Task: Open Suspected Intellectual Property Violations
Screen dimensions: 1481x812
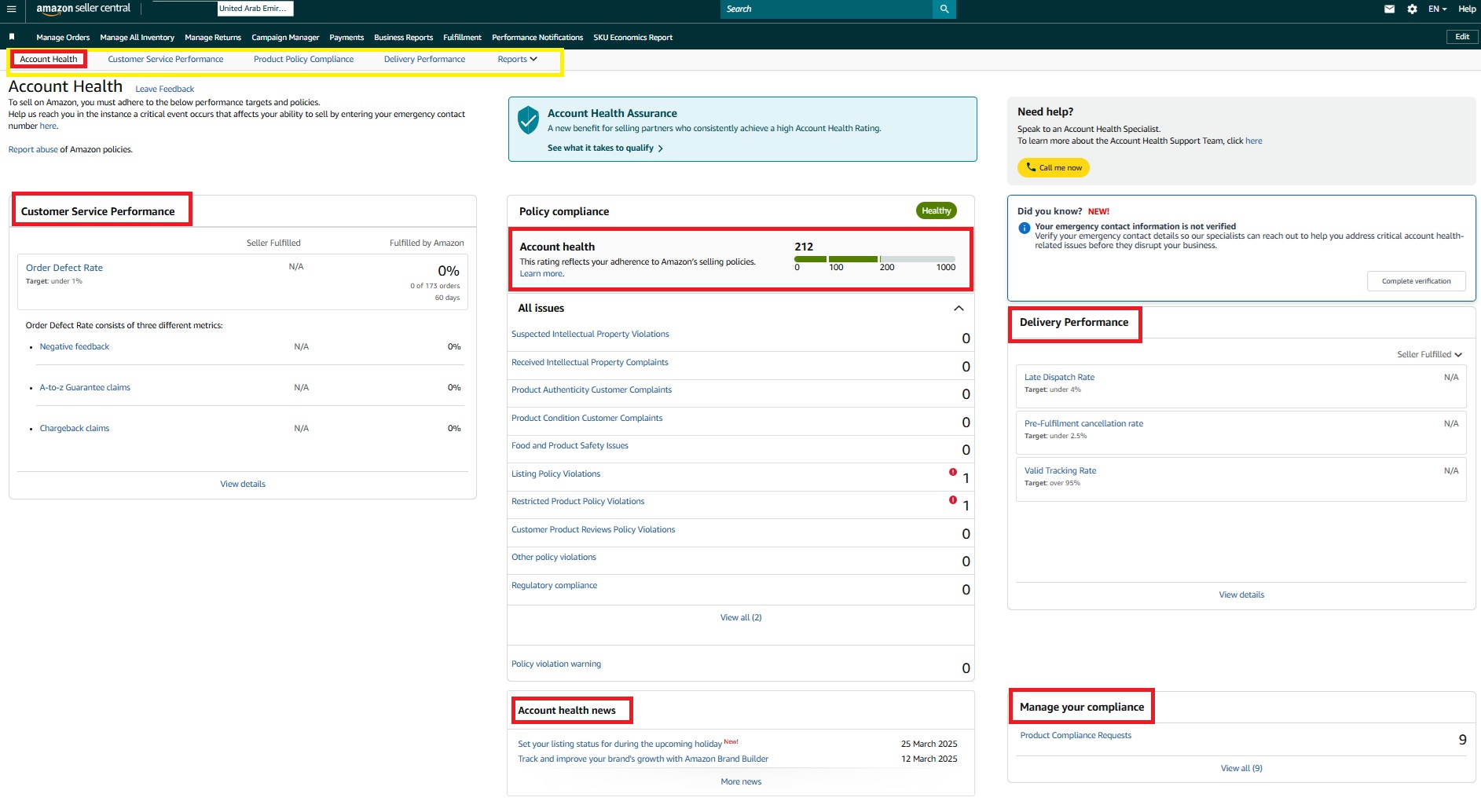Action: 590,334
